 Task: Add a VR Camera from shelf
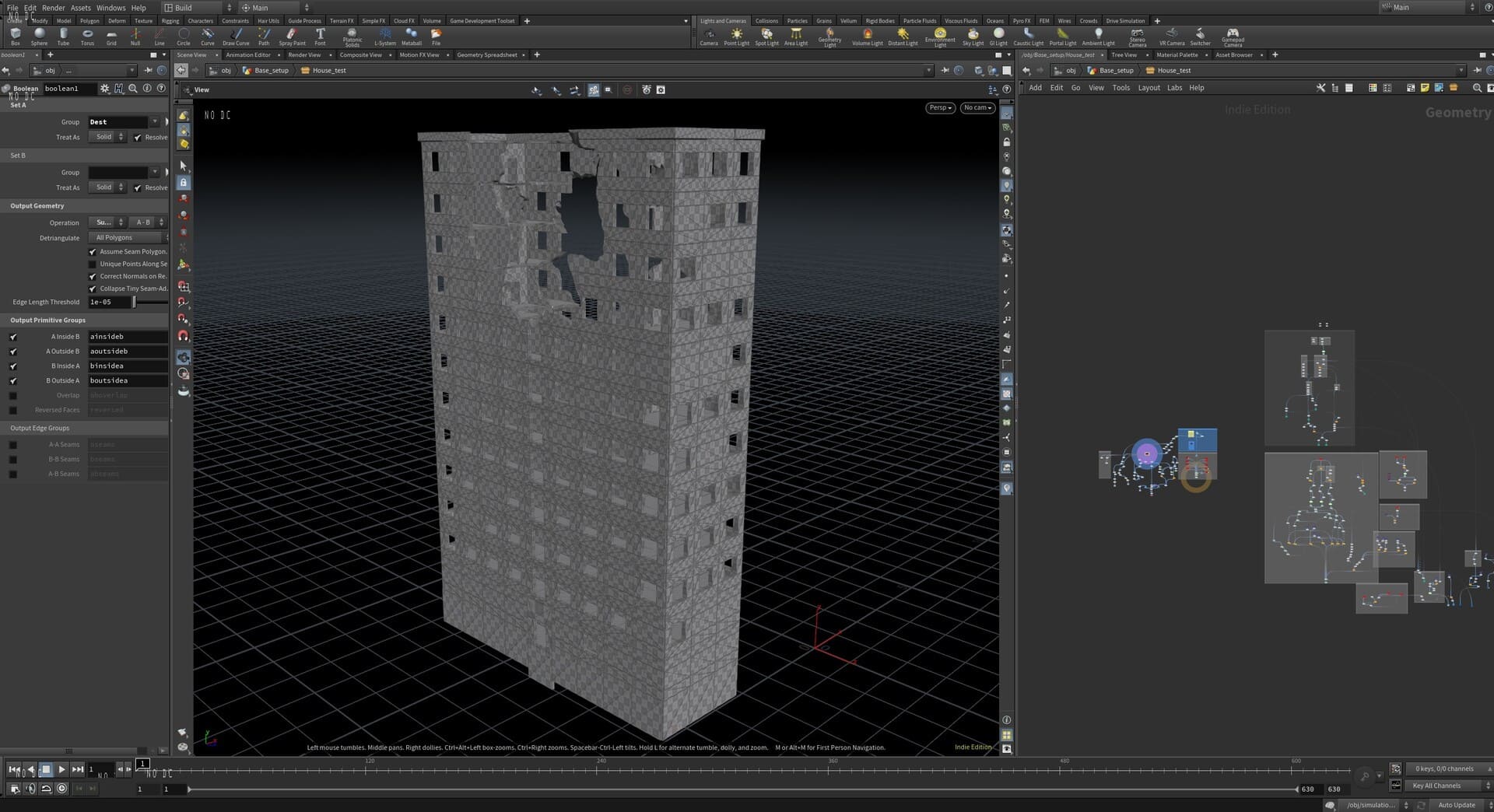[x=1171, y=37]
